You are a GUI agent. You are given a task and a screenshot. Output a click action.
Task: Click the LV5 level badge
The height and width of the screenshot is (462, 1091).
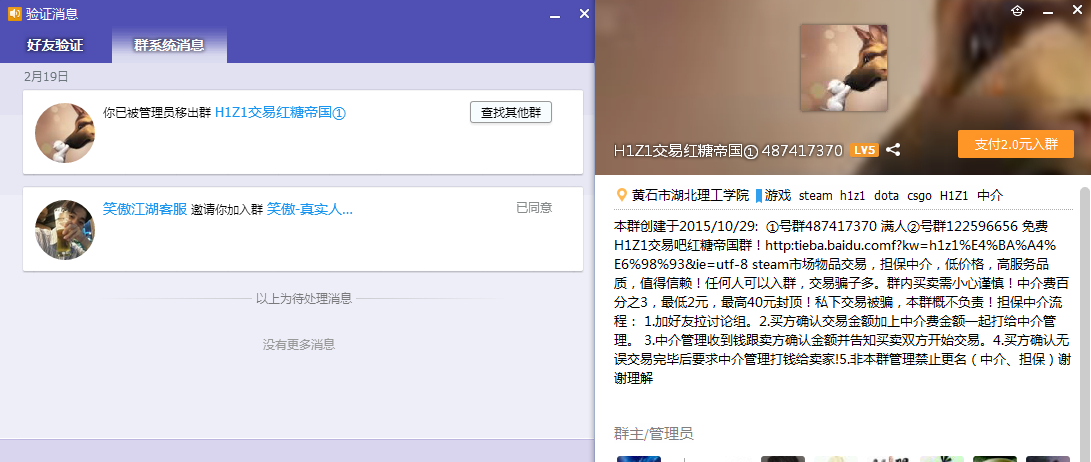[x=865, y=150]
